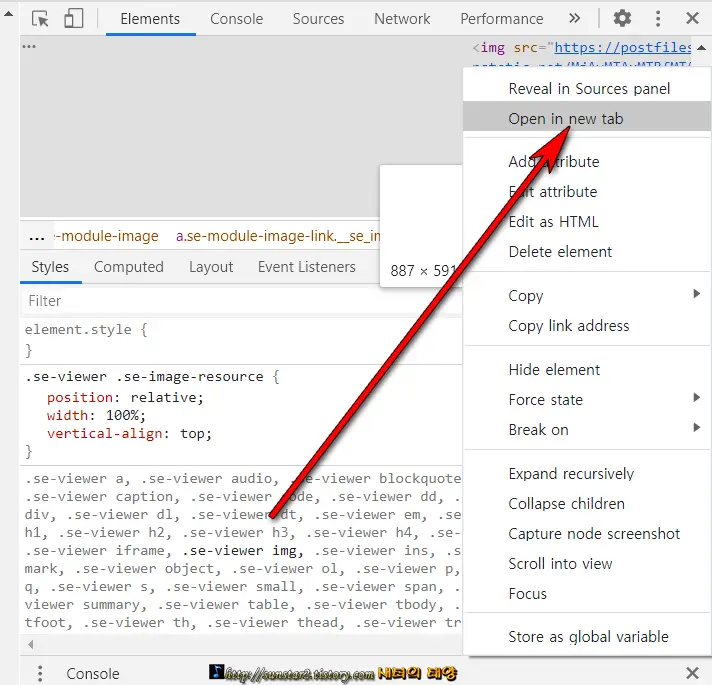Activate the inspect element picker icon

coord(40,19)
